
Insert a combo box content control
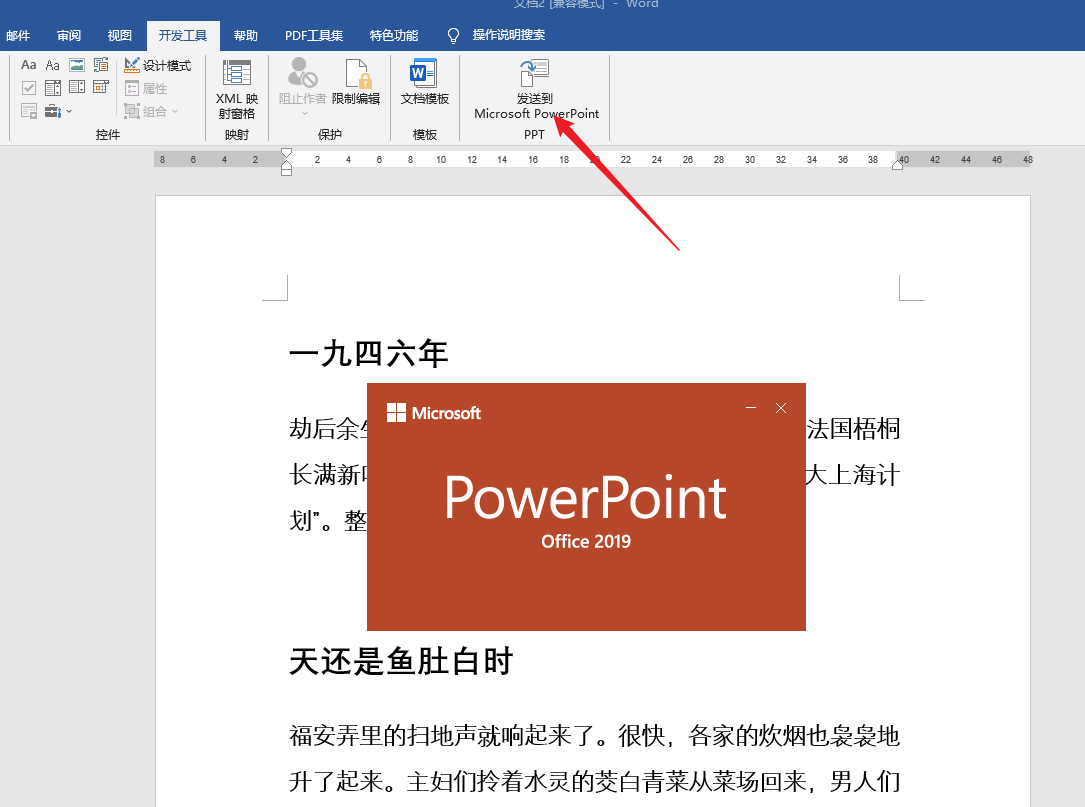(53, 88)
